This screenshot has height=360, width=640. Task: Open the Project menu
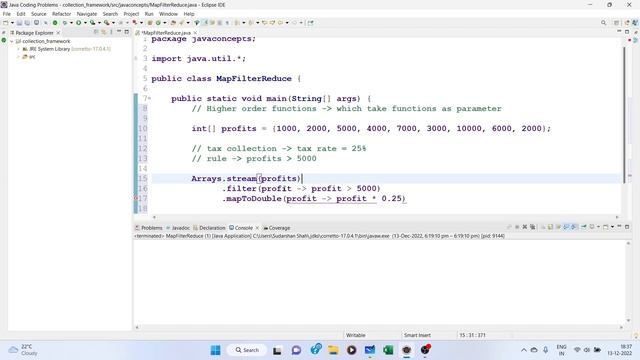coord(131,14)
